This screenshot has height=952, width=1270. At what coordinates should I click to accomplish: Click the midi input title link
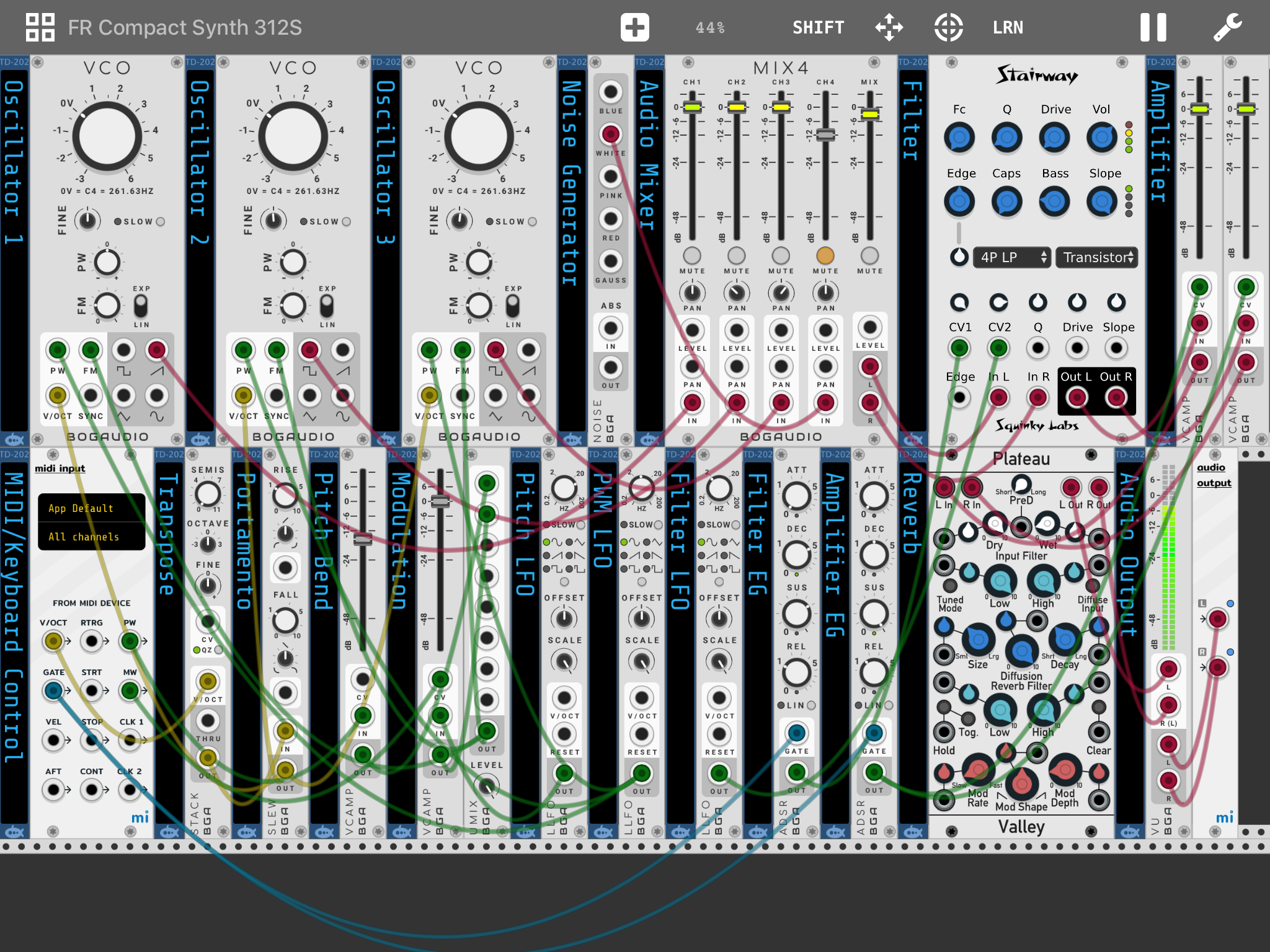point(60,469)
